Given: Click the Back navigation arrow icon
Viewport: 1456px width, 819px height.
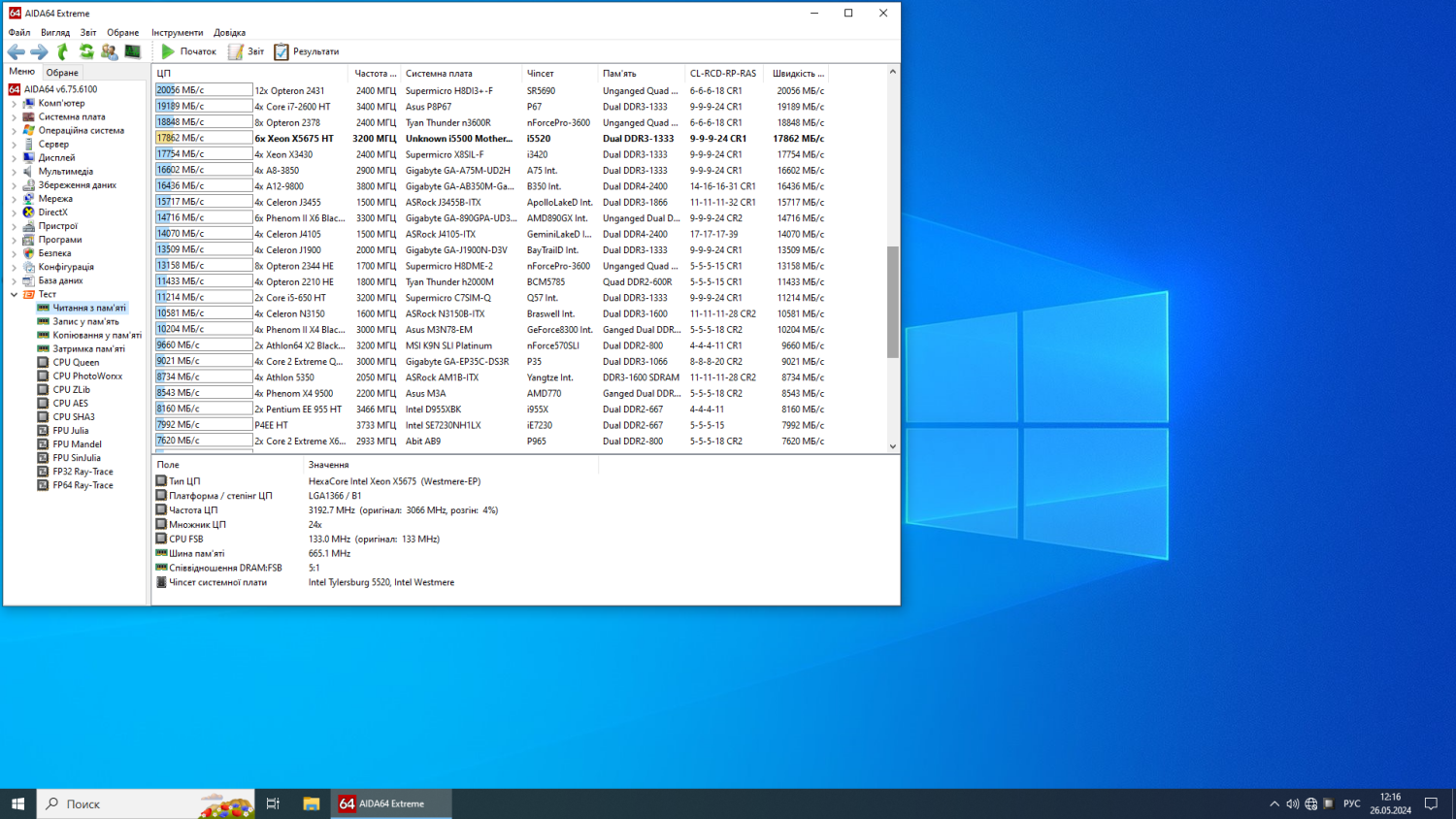Looking at the screenshot, I should coord(17,51).
